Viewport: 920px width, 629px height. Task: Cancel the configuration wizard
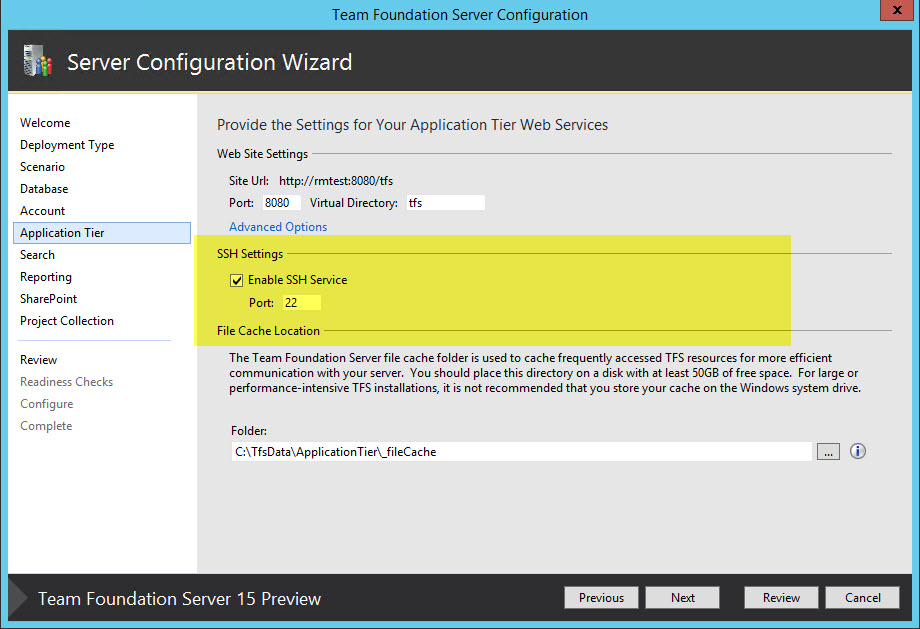pos(862,597)
